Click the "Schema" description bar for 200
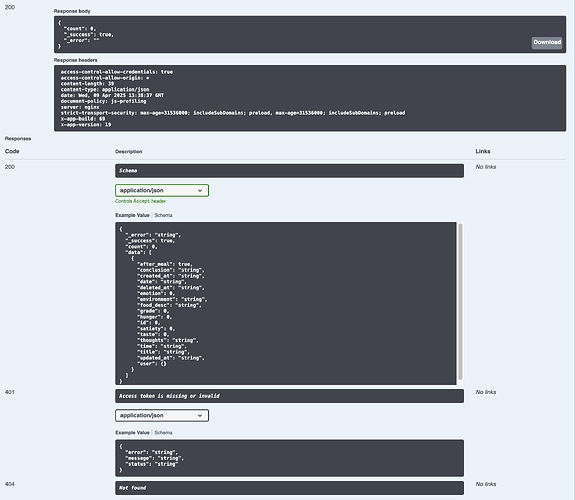This screenshot has height=500, width=575. tap(289, 171)
